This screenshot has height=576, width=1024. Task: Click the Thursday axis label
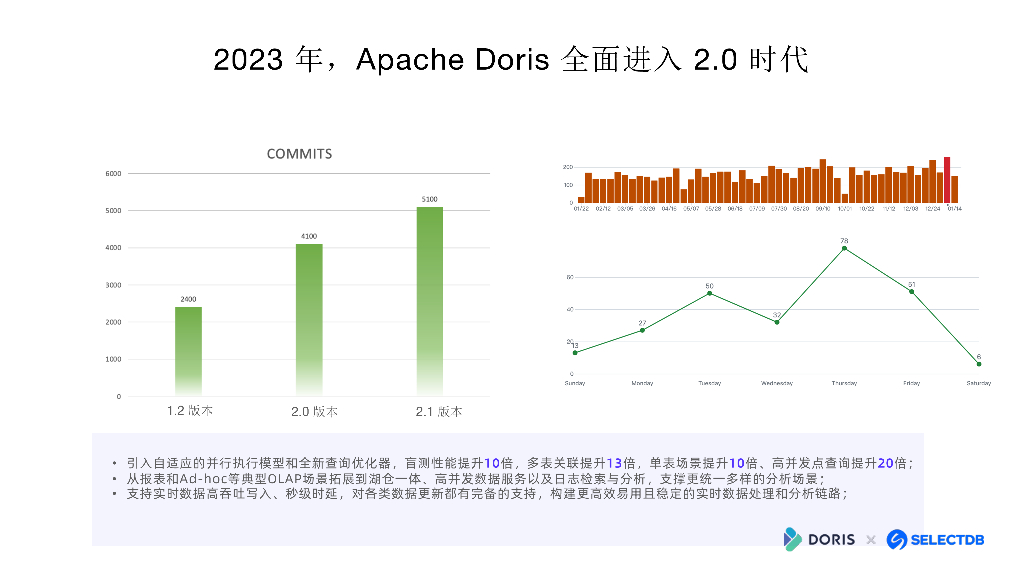pos(844,383)
